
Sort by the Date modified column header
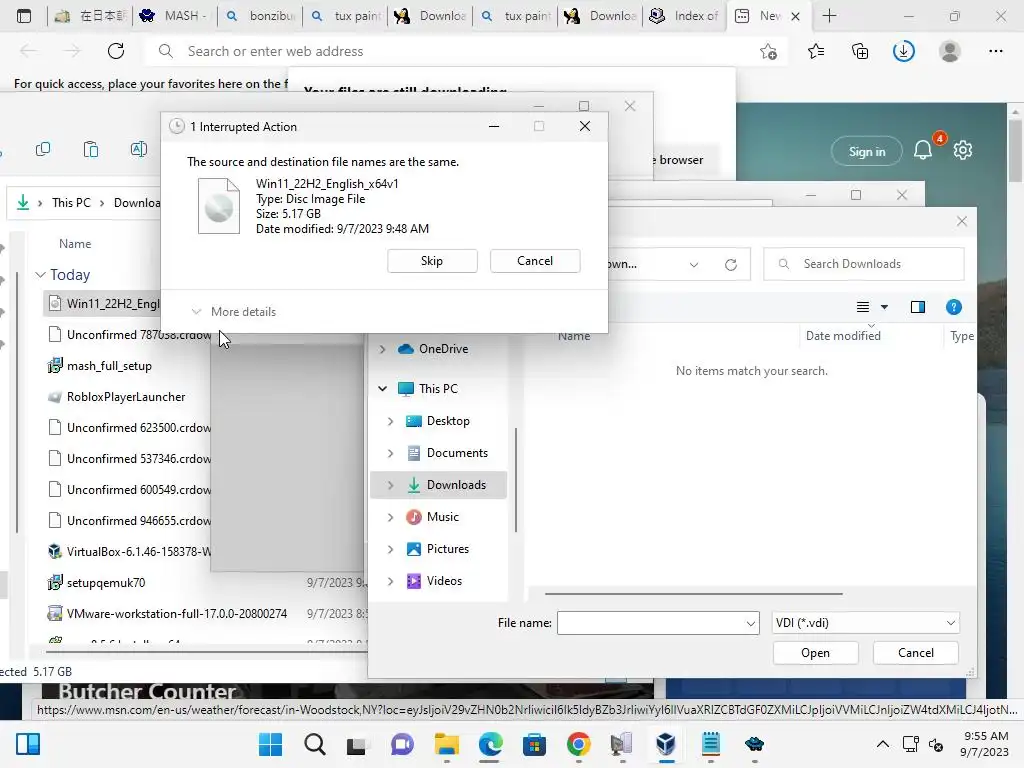[842, 336]
